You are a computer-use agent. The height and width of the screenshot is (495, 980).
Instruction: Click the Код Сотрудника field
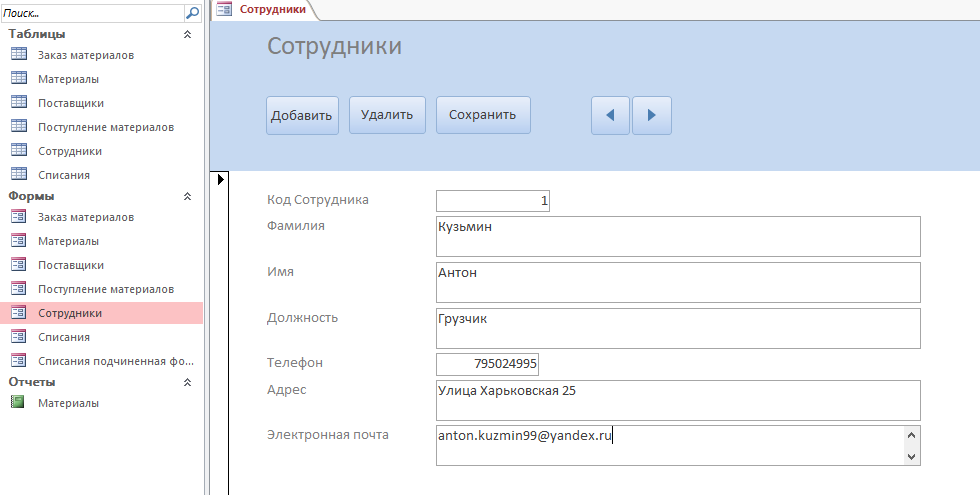click(x=492, y=201)
